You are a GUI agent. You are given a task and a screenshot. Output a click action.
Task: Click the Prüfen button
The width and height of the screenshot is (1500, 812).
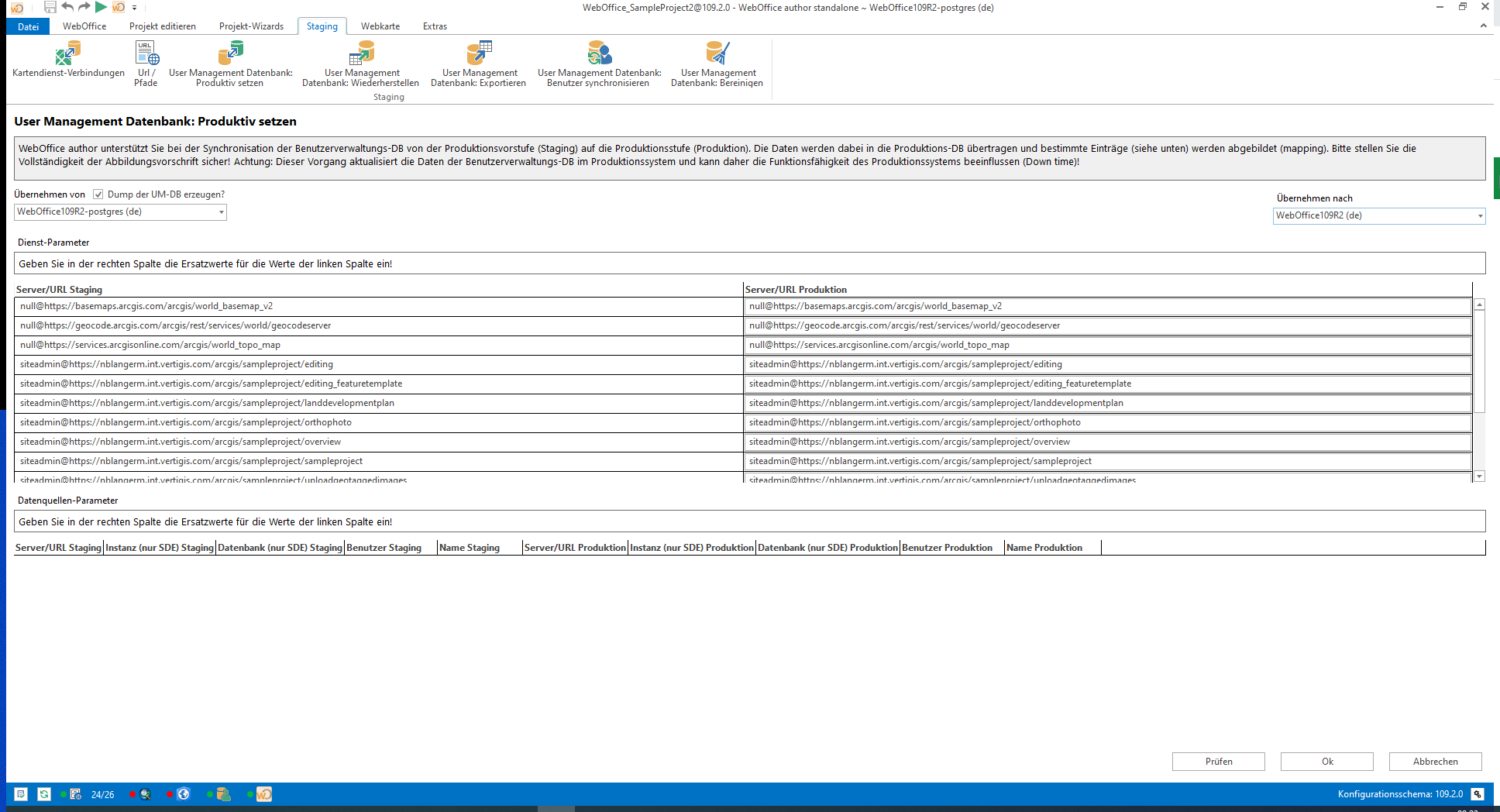point(1218,762)
